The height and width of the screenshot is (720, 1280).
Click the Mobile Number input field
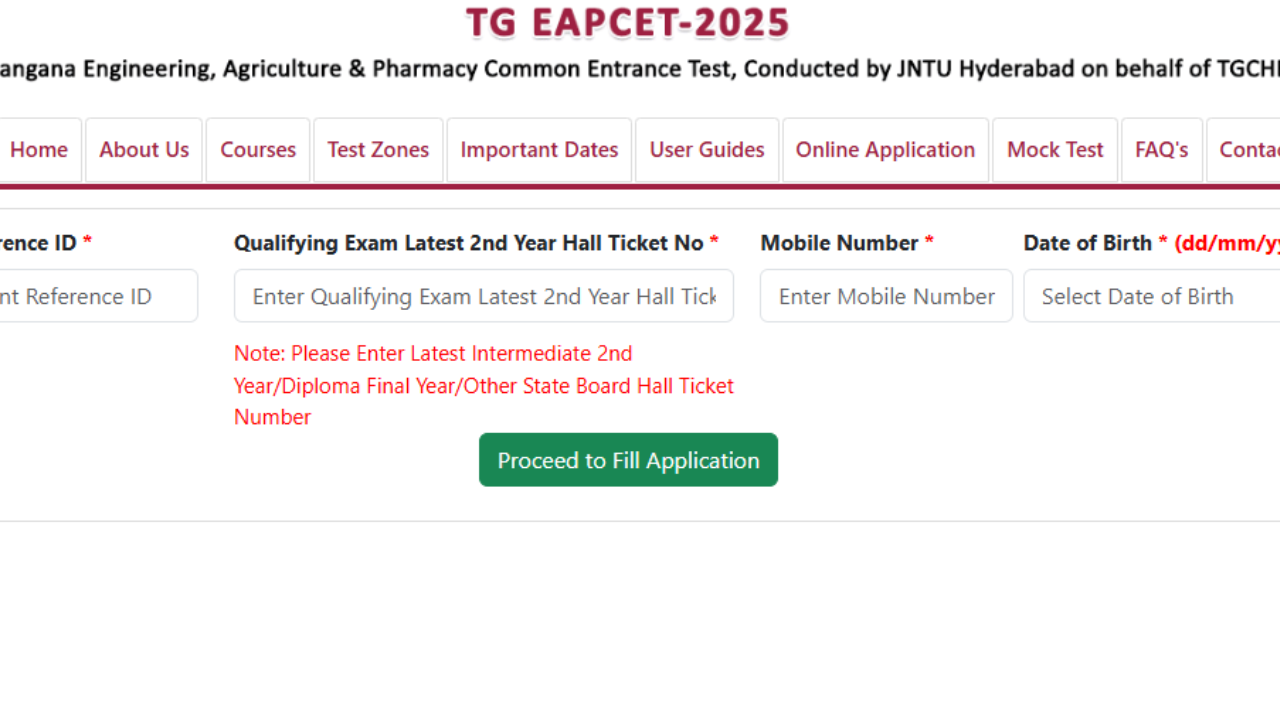click(x=886, y=296)
